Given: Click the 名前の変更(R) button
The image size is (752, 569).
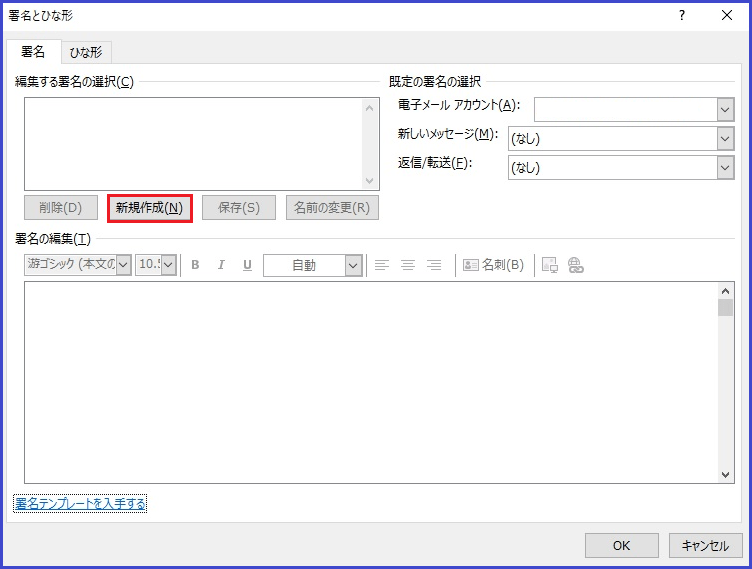Looking at the screenshot, I should click(x=332, y=208).
